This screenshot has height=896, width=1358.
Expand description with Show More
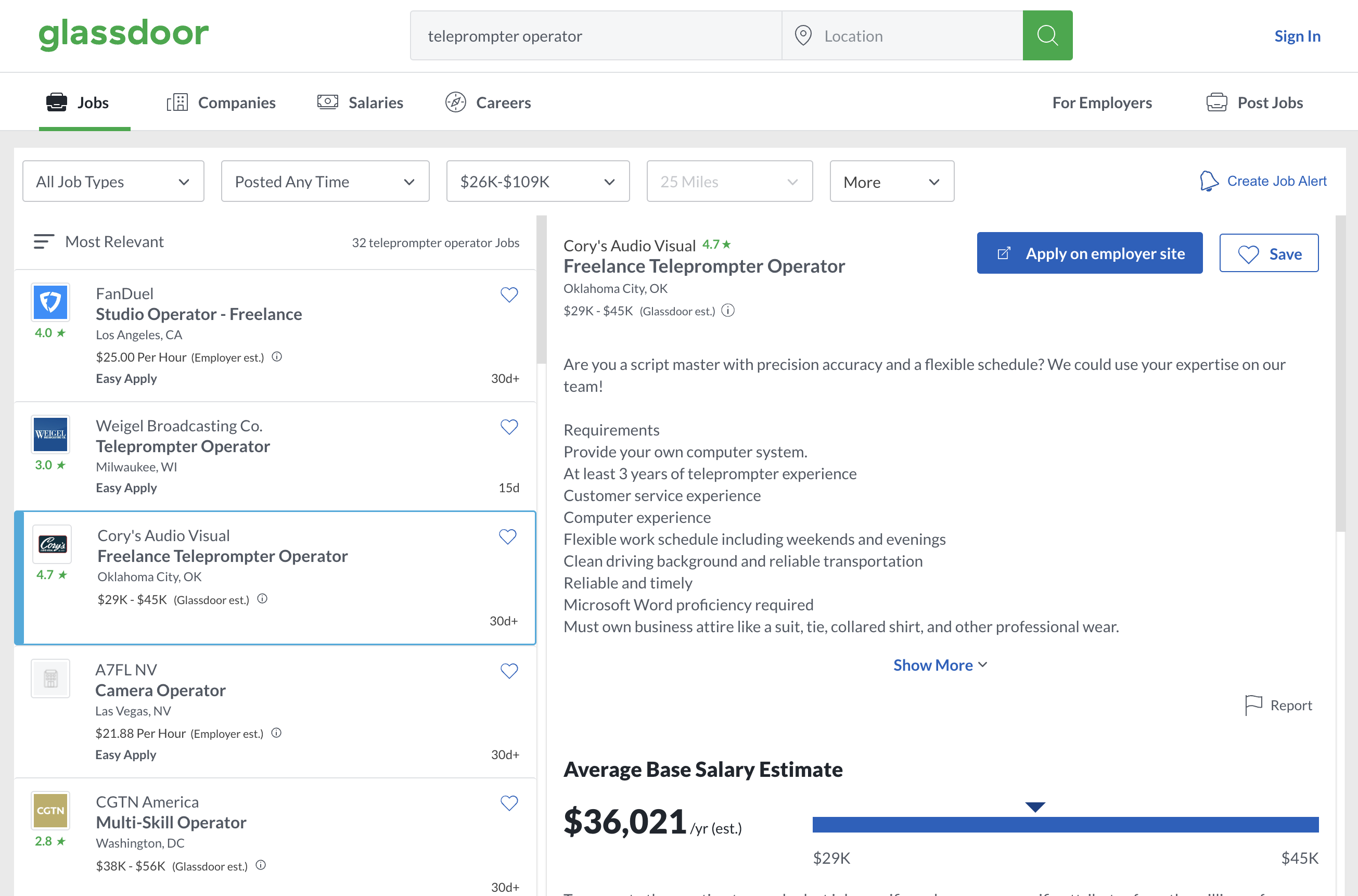coord(940,665)
